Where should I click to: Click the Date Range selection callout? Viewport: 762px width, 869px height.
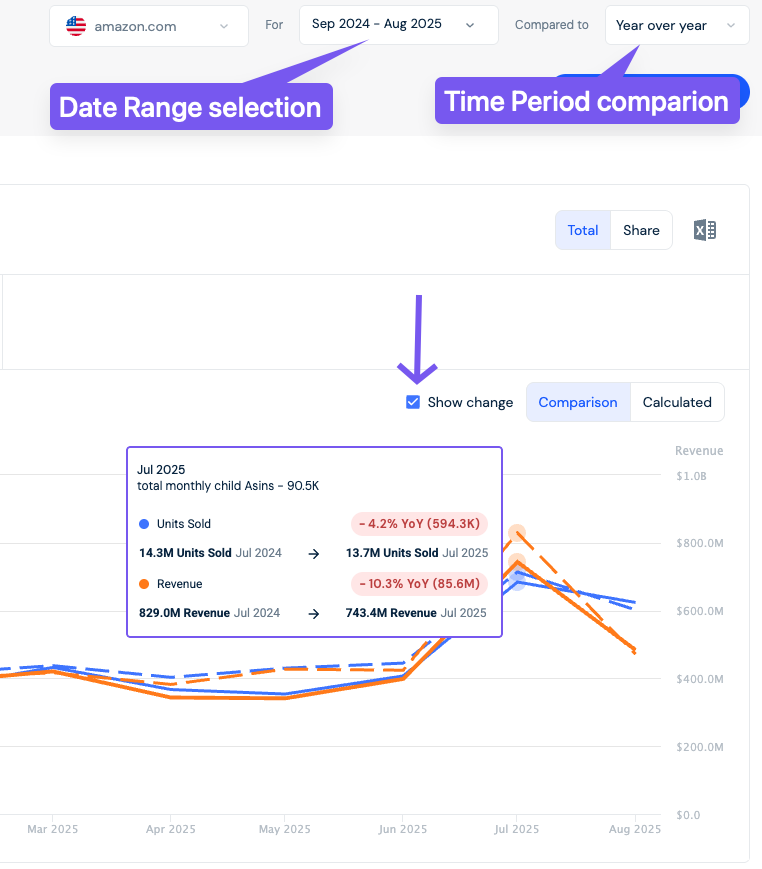191,107
